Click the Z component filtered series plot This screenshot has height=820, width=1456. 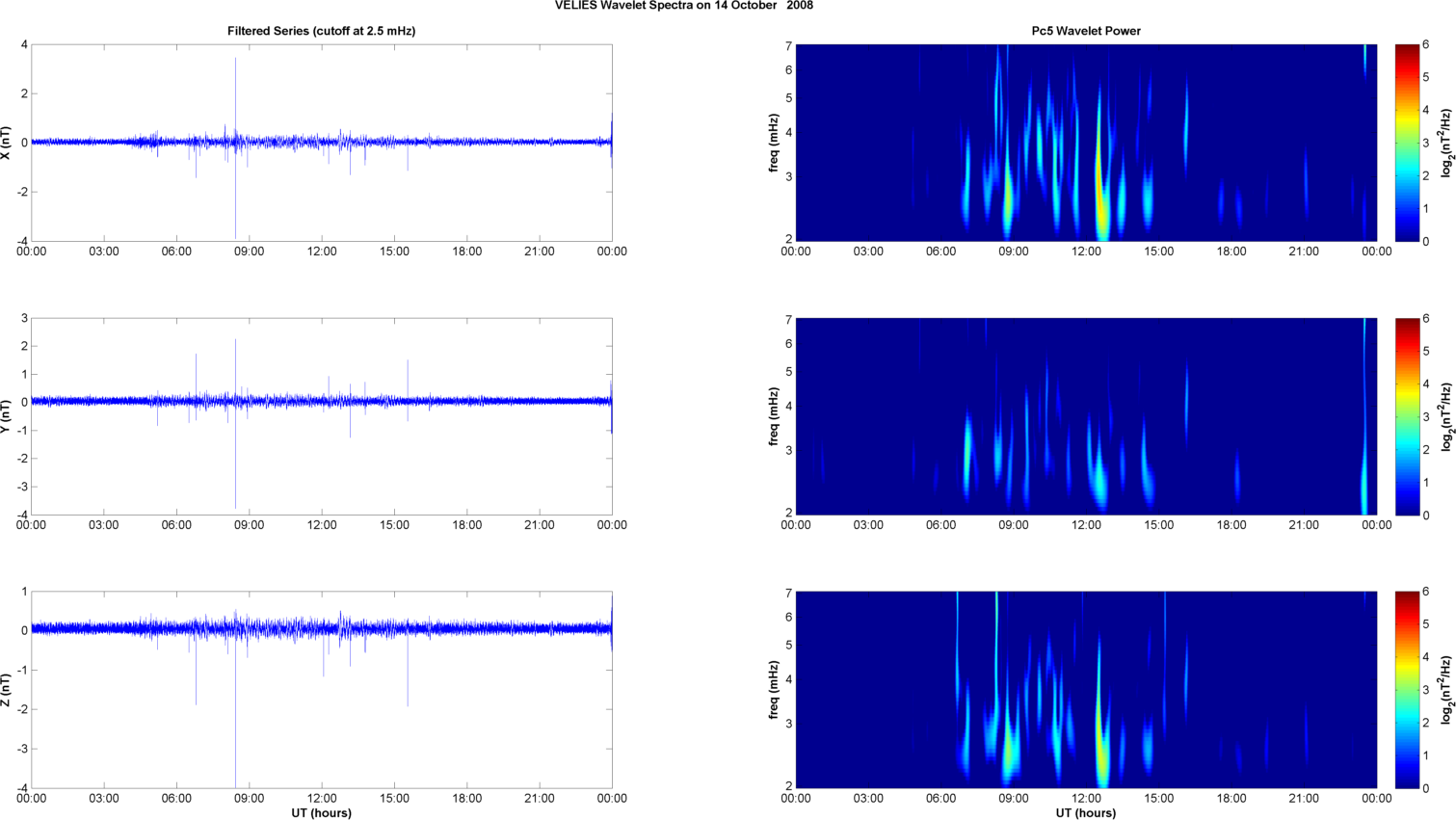pos(322,690)
